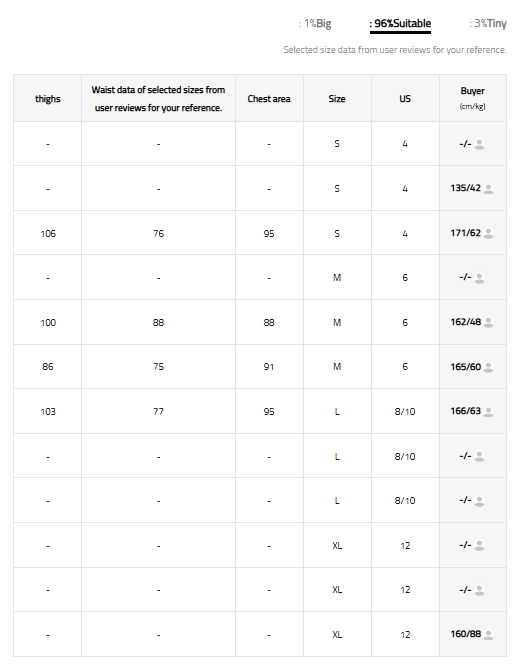The image size is (516, 667).
Task: Click avatar icon beside buyer 135/42
Action: point(488,188)
